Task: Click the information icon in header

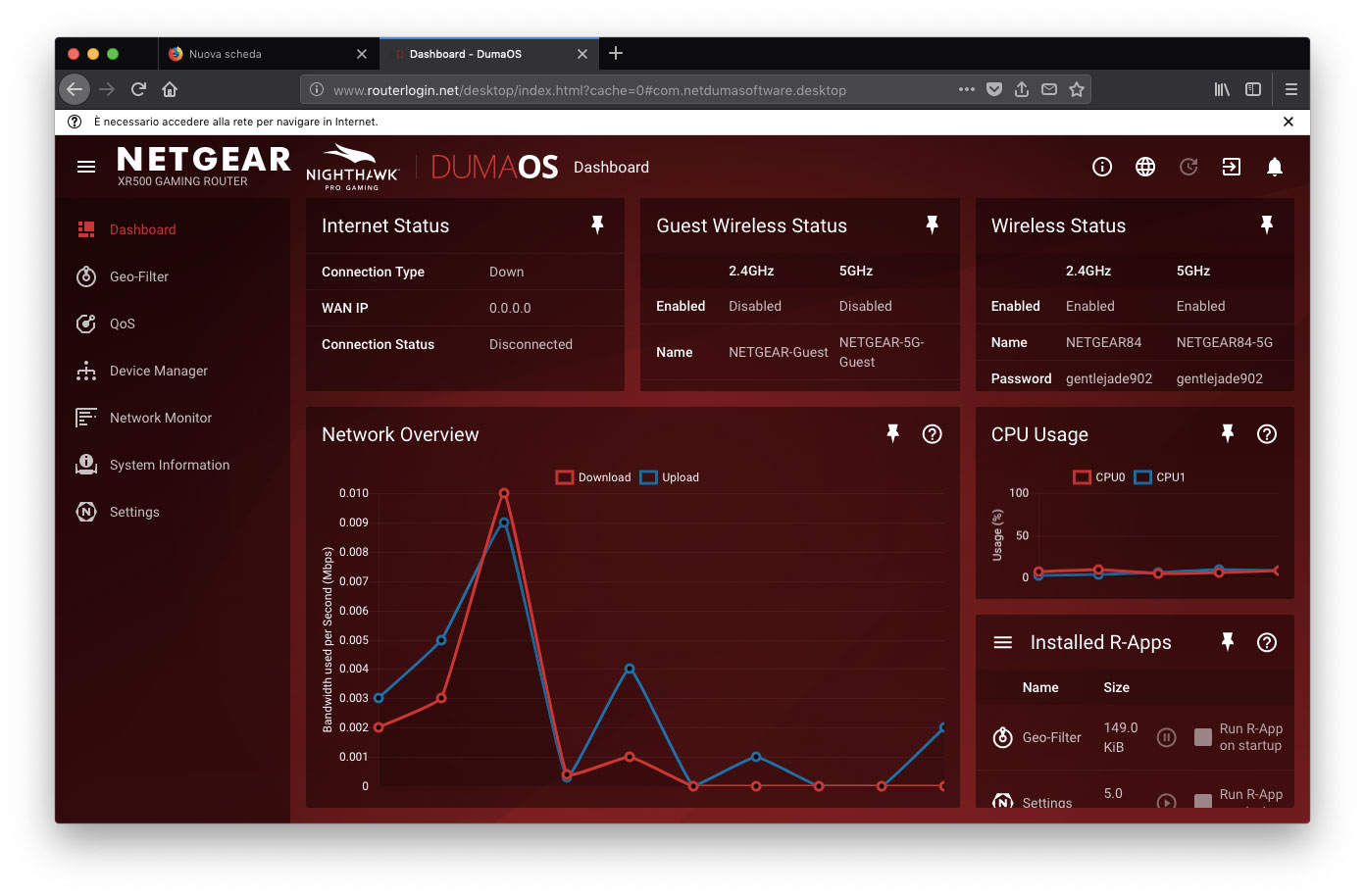Action: pos(1102,167)
